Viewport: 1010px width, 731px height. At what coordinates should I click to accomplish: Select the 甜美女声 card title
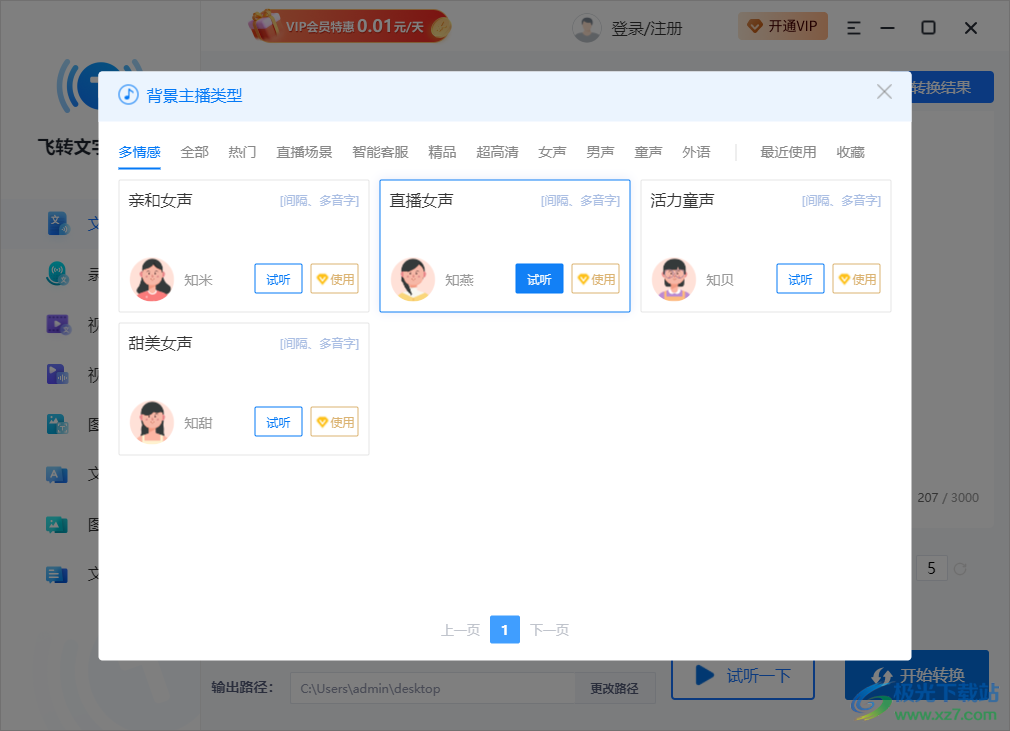tap(160, 343)
